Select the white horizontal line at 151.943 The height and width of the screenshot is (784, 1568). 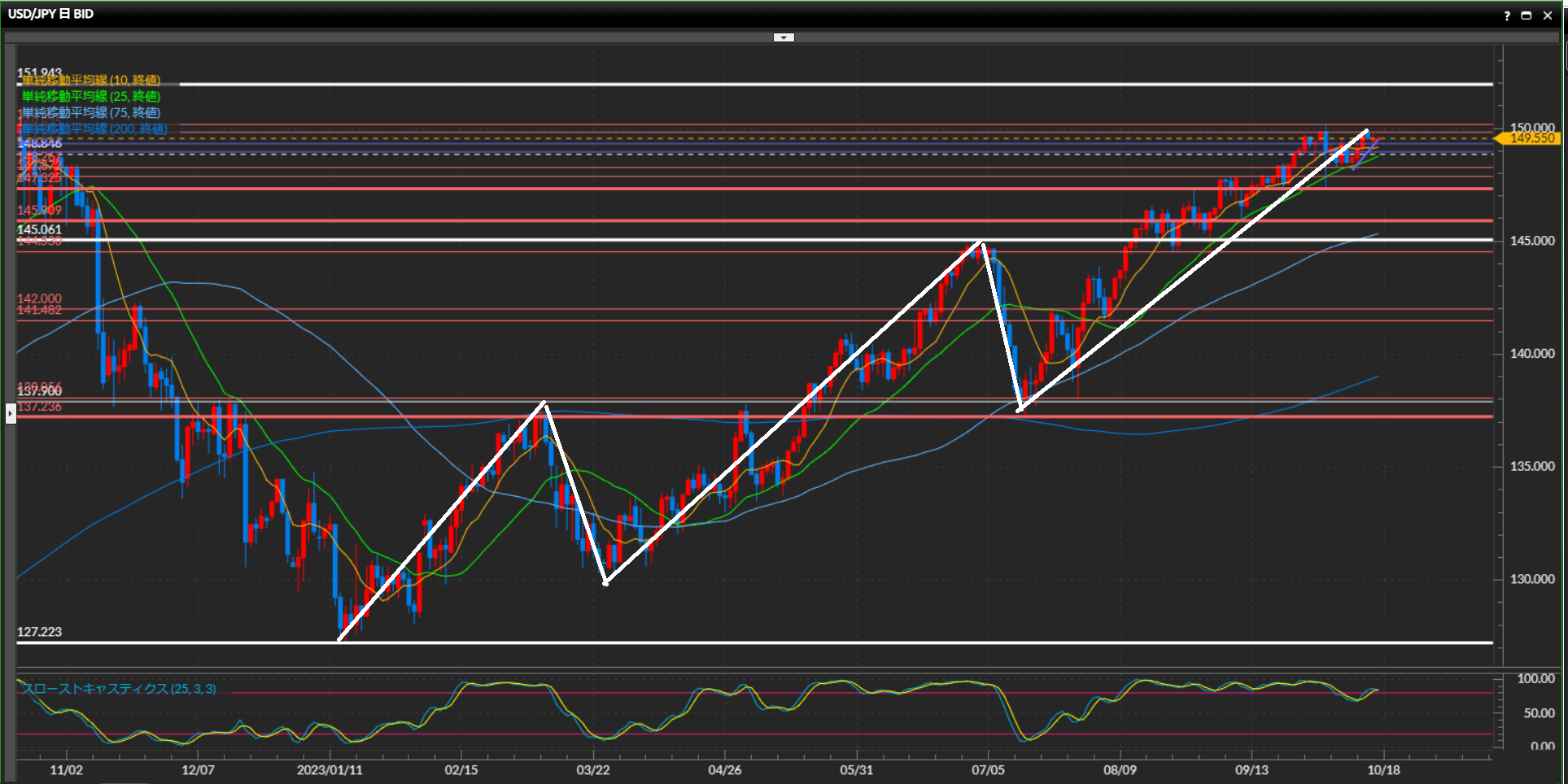pyautogui.click(x=814, y=84)
